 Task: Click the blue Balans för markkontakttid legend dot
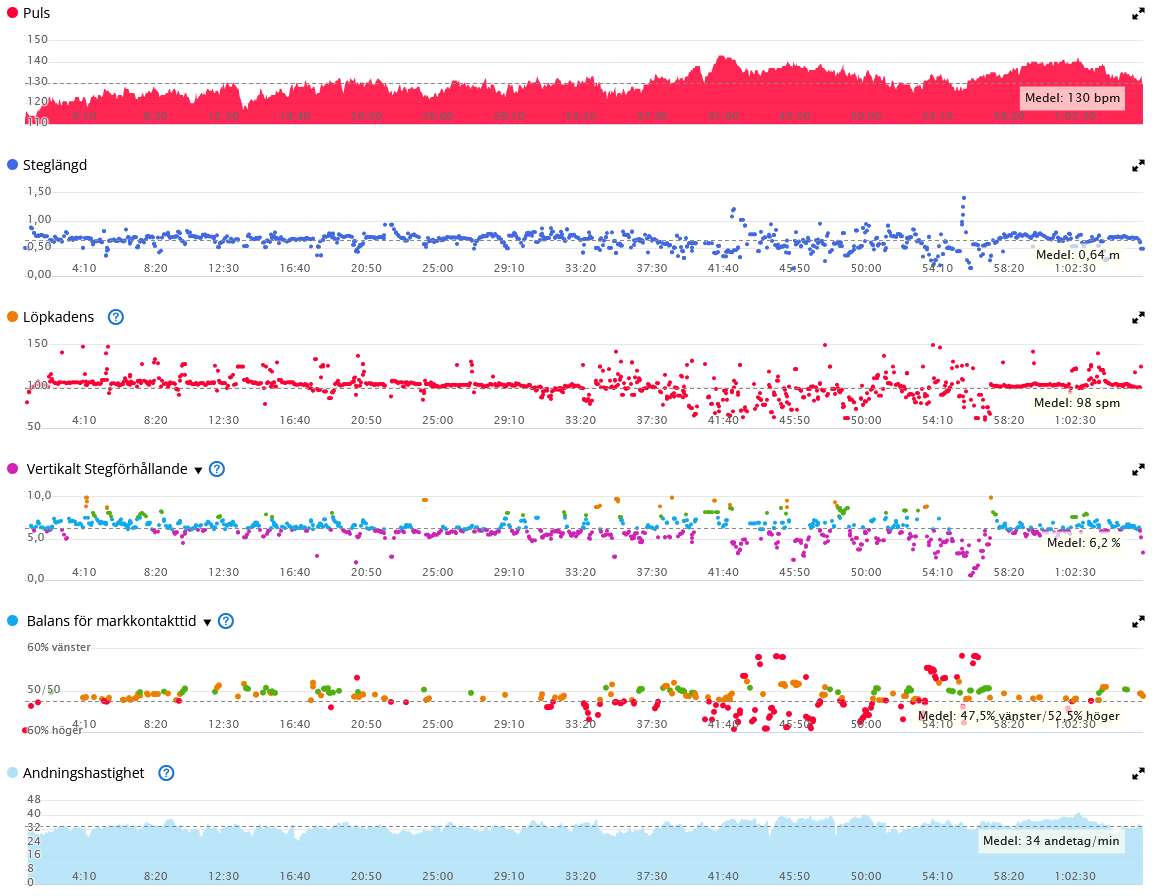tap(12, 620)
